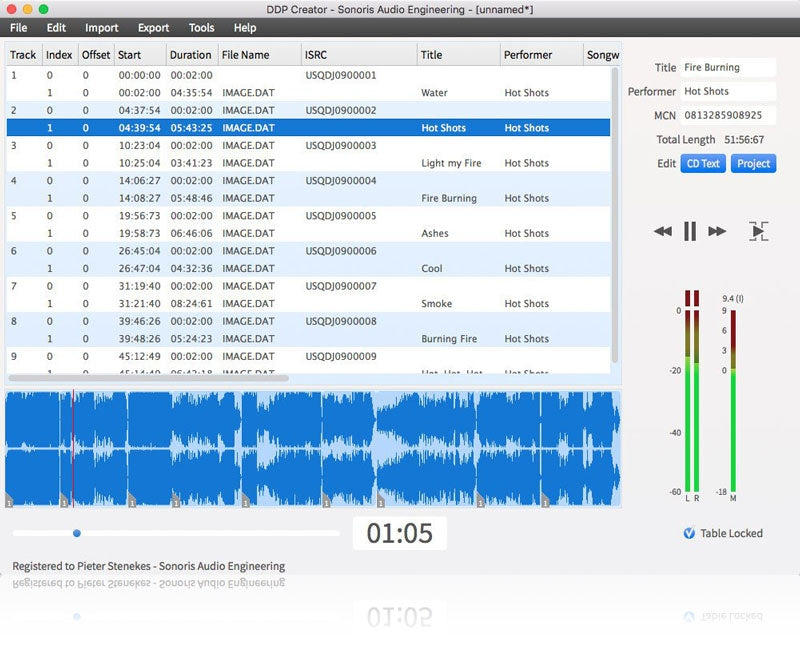This screenshot has height=659, width=800.
Task: Select the track title Fire Burning in the table
Action: [449, 198]
